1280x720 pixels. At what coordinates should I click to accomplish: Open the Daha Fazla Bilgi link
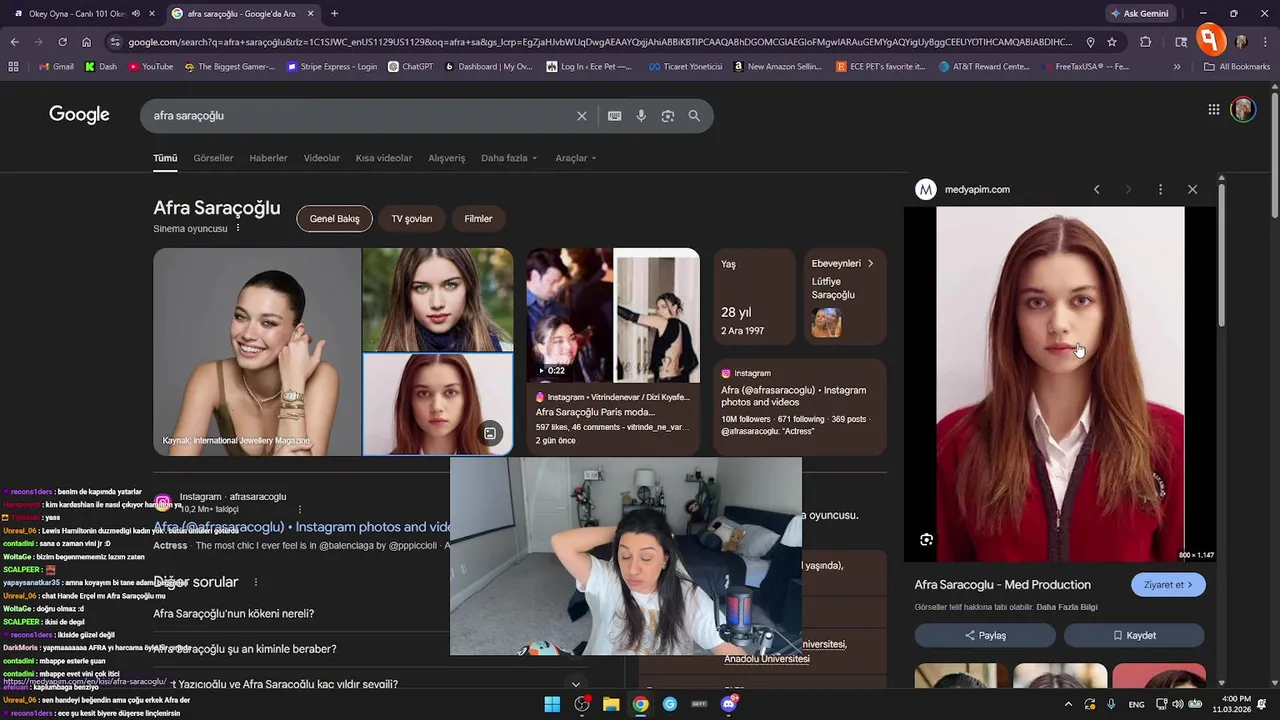click(x=1067, y=607)
